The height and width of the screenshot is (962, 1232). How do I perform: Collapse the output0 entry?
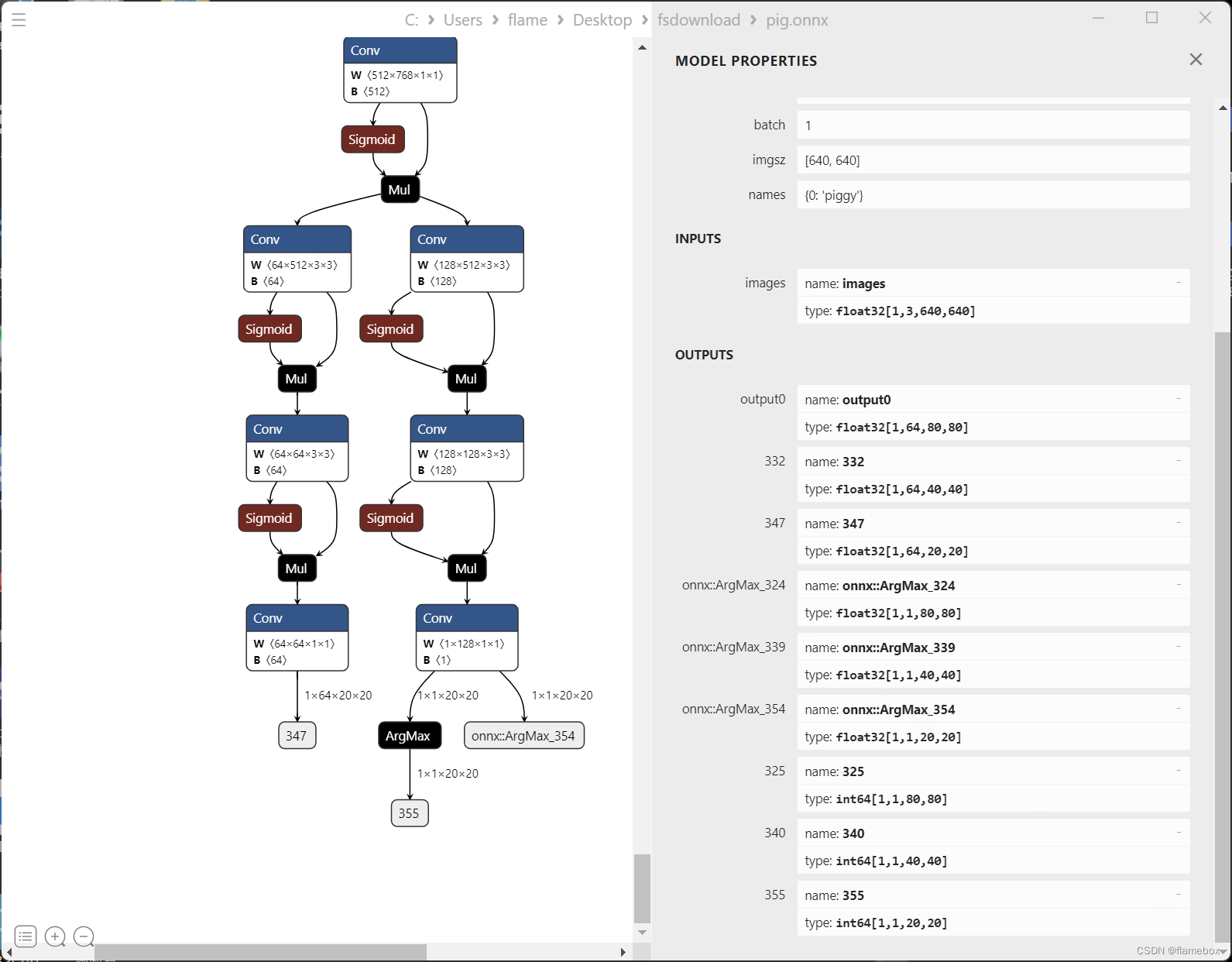pos(1179,399)
